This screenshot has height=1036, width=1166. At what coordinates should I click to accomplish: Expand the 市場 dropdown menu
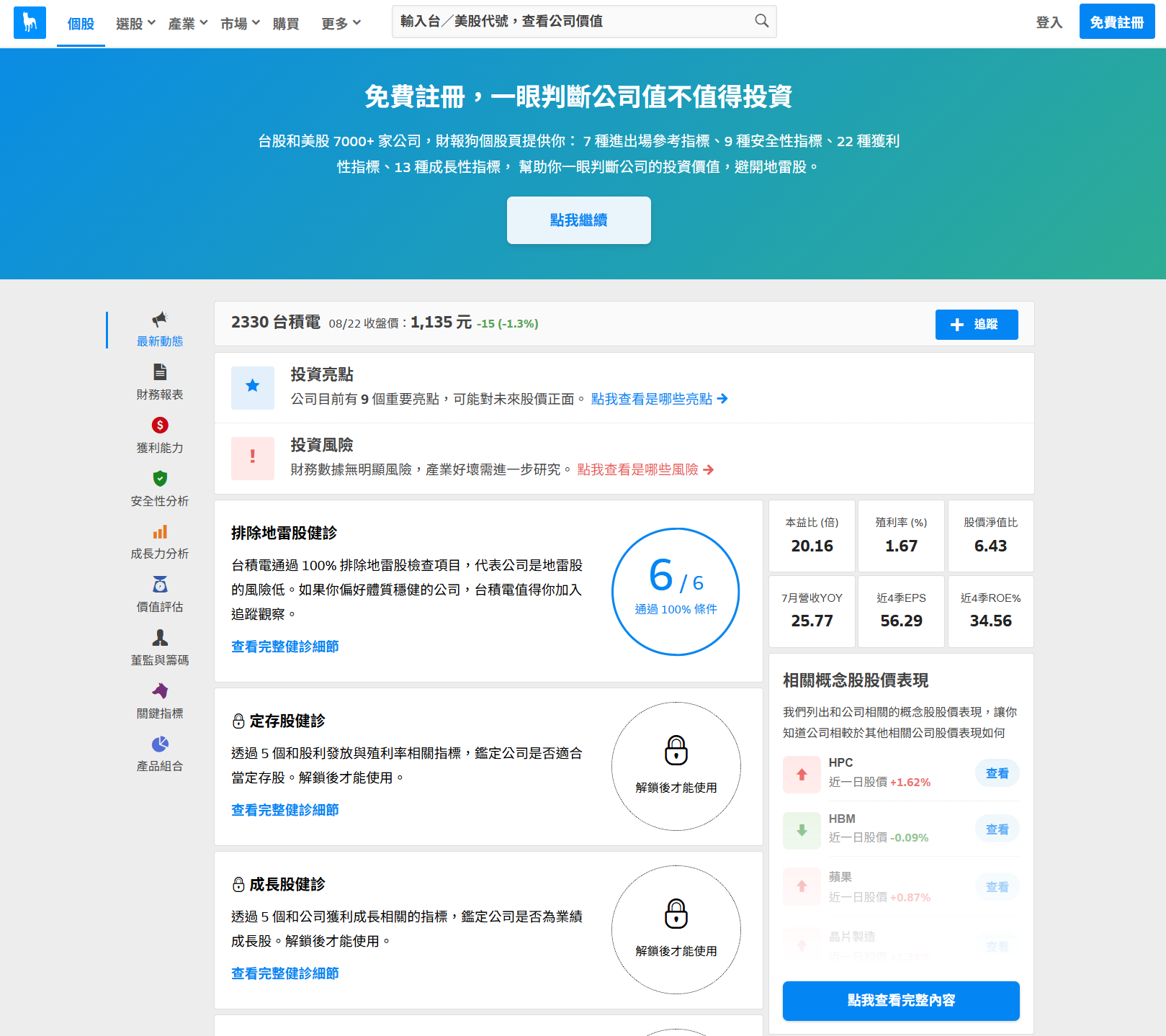coord(240,23)
